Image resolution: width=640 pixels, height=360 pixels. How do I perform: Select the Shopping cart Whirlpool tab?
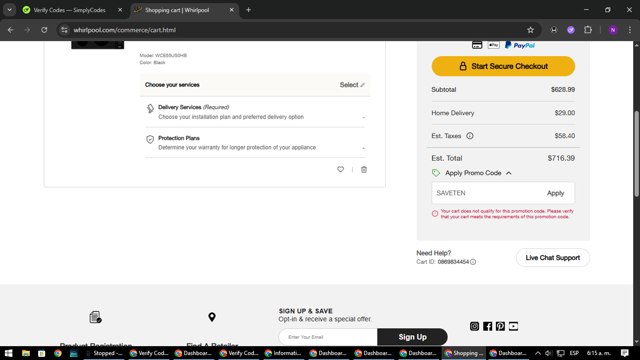click(x=183, y=10)
